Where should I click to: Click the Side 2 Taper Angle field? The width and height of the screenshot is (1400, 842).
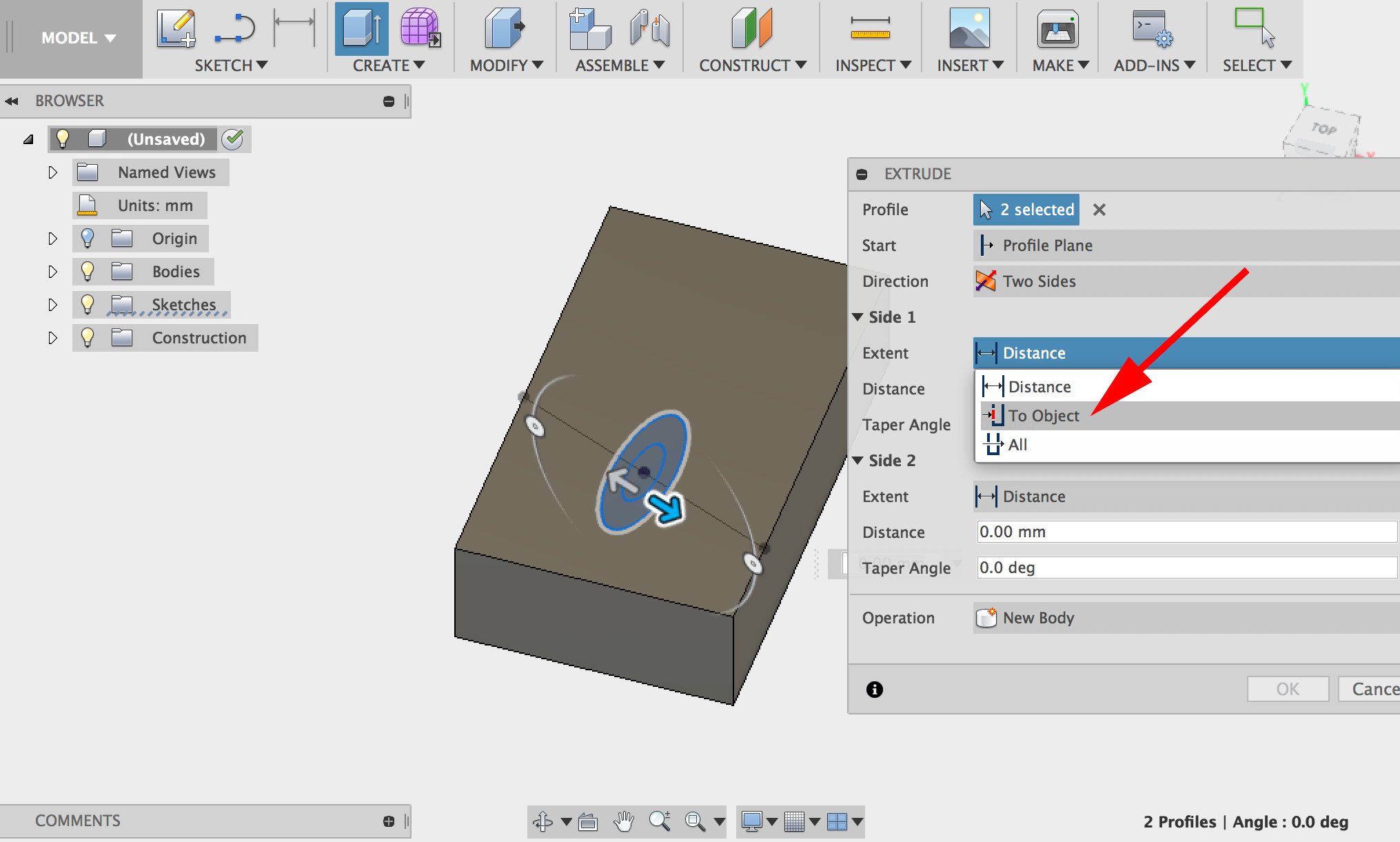pos(1187,568)
